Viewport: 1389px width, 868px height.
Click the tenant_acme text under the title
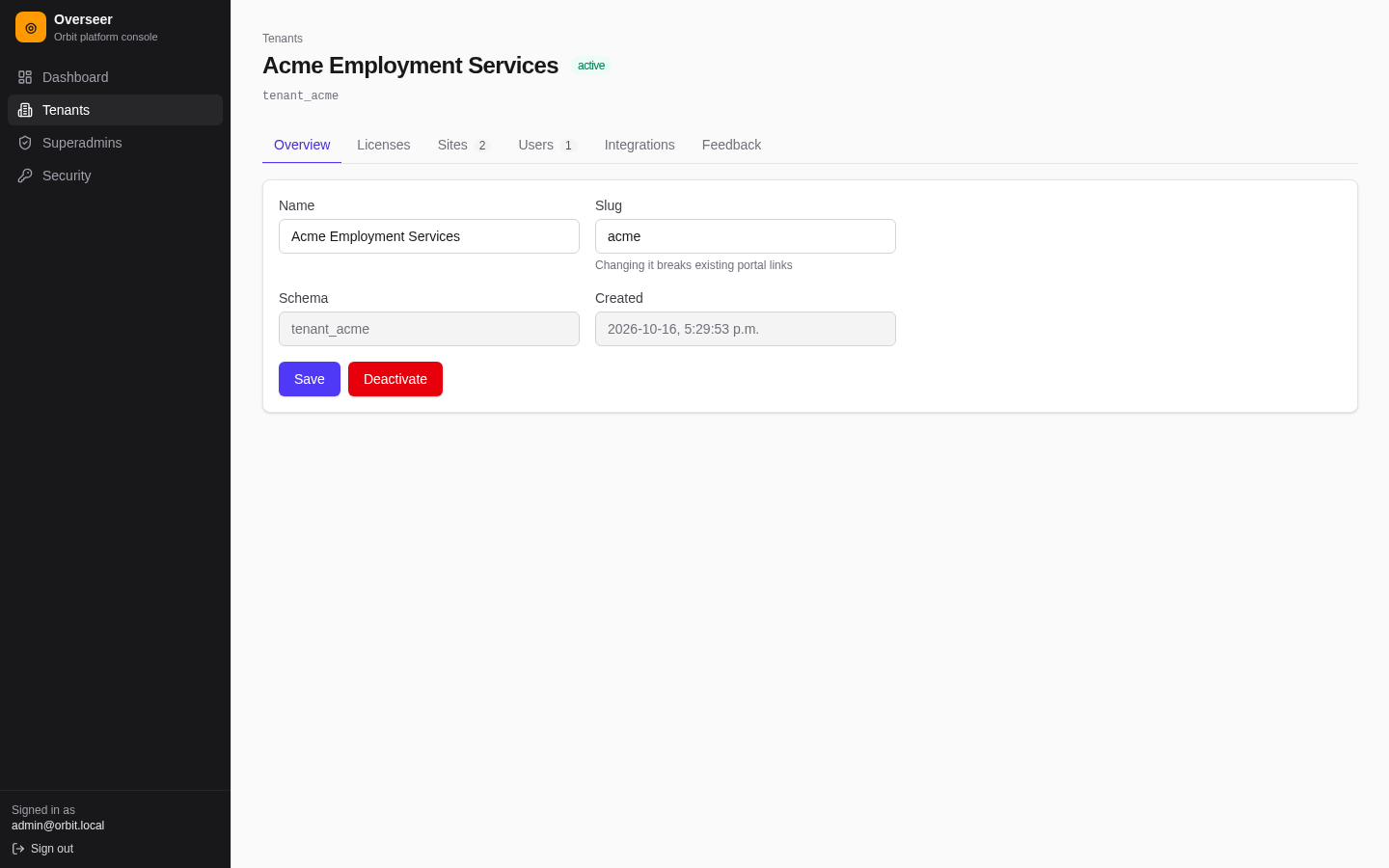[x=300, y=95]
